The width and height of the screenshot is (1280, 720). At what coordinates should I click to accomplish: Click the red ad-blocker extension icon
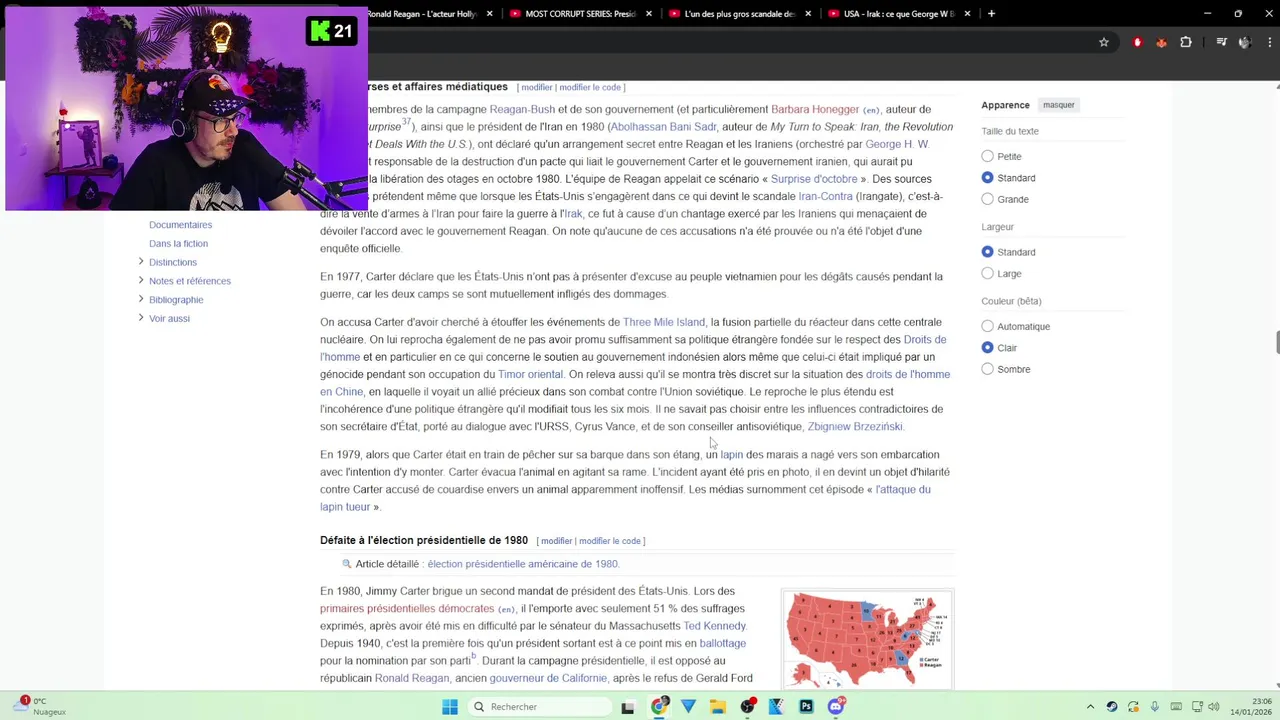(1137, 42)
